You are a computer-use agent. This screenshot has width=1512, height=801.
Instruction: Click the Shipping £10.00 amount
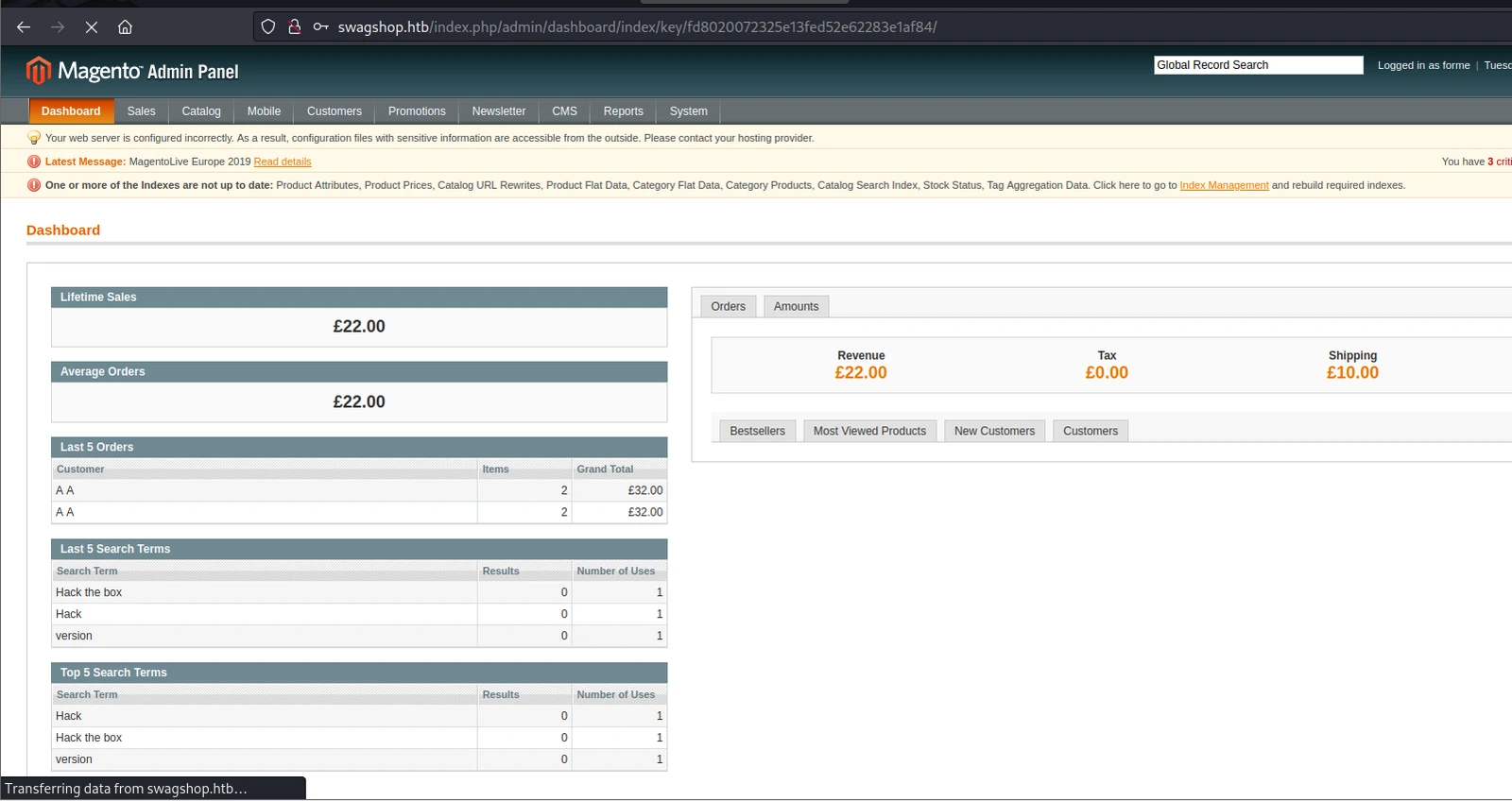click(1352, 373)
